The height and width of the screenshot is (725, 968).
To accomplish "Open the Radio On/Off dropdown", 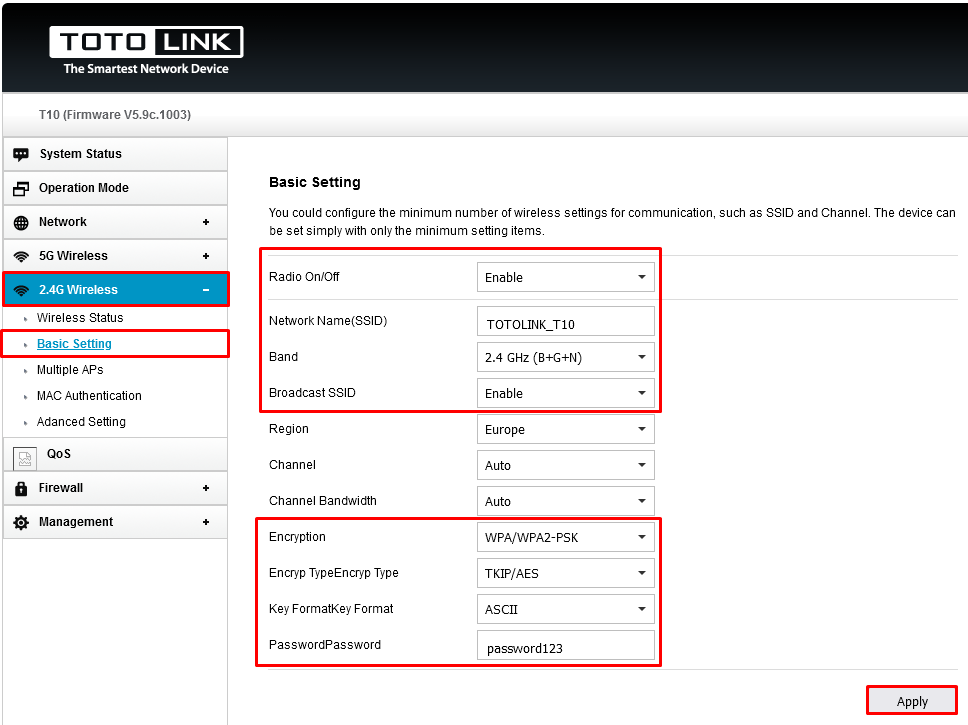I will tap(565, 277).
